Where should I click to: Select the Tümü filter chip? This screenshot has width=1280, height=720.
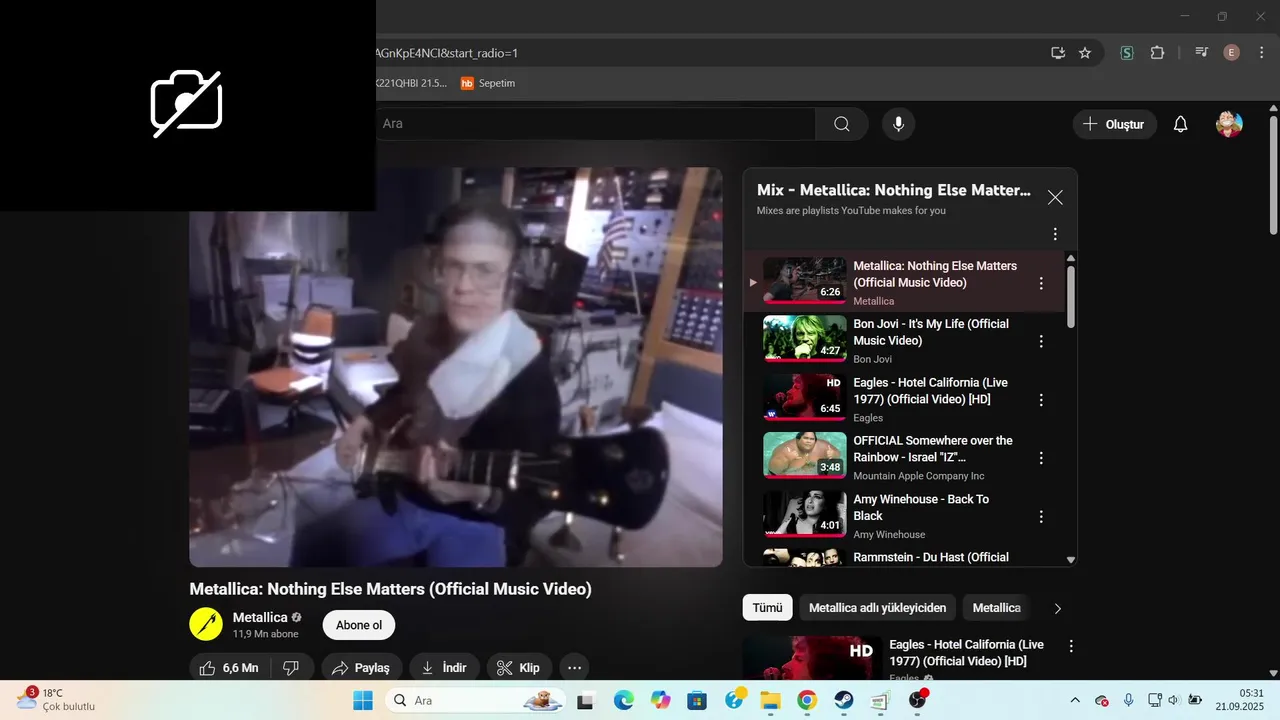[767, 607]
